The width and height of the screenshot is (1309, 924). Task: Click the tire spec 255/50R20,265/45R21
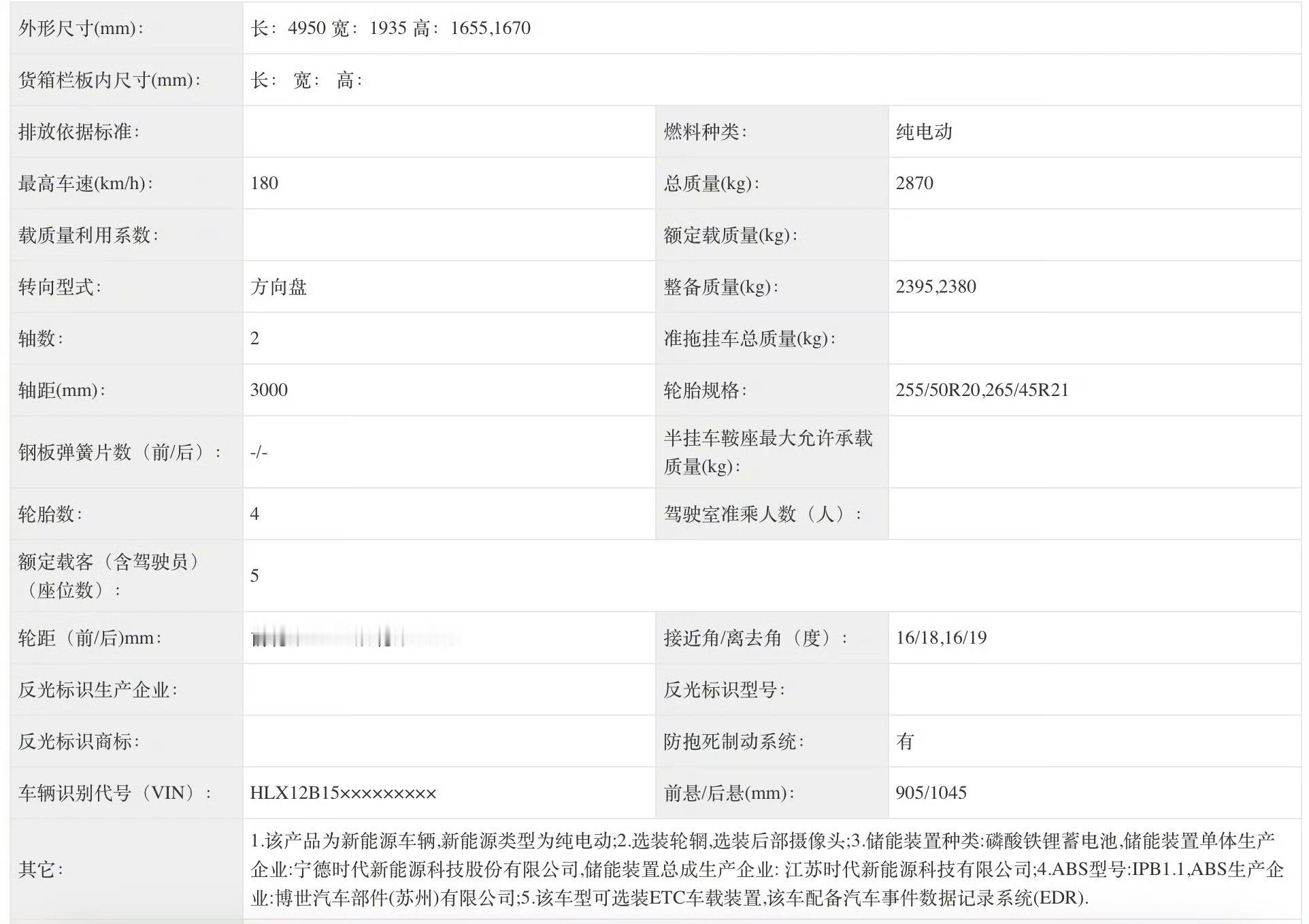click(x=982, y=391)
